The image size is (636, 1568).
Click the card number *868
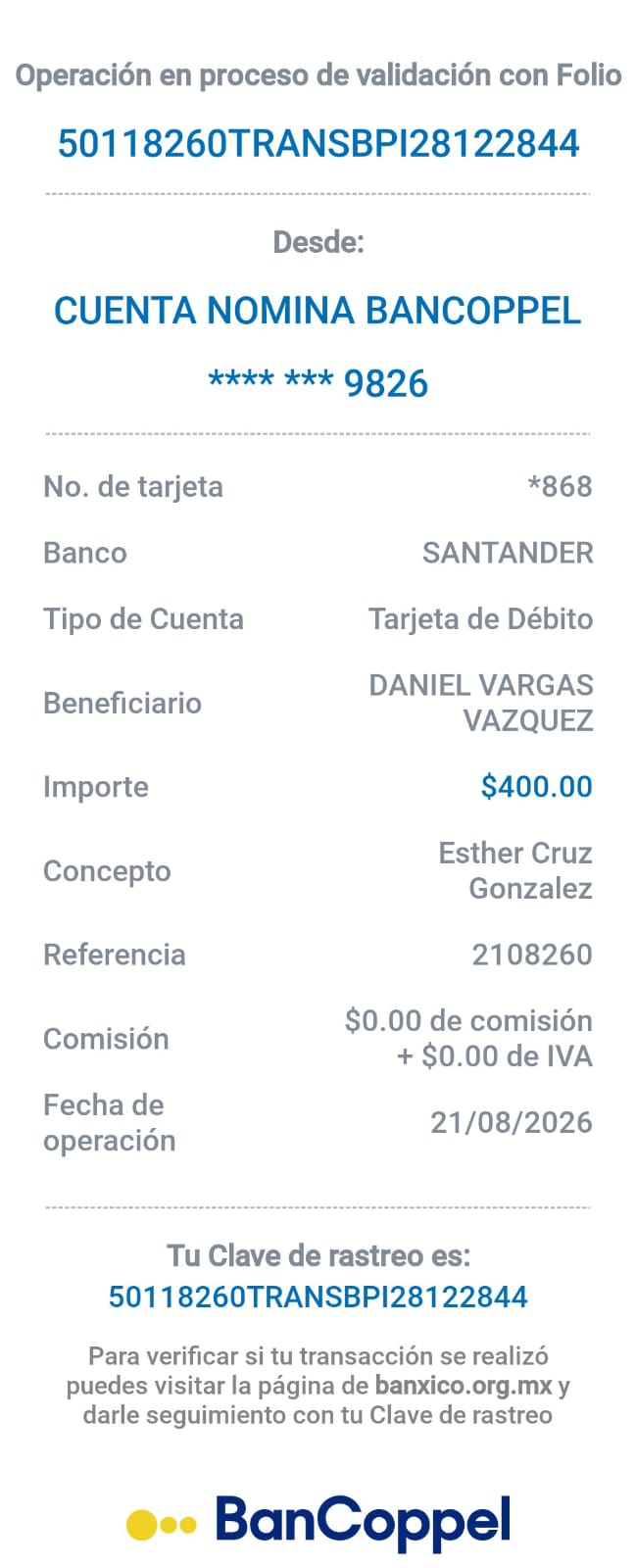560,486
